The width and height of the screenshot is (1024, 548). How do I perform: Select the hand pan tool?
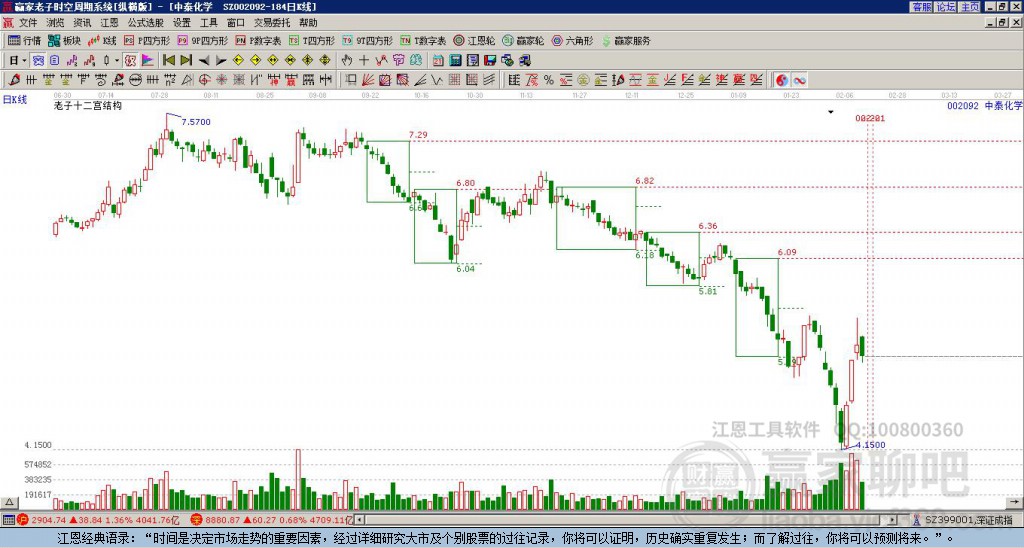(346, 61)
